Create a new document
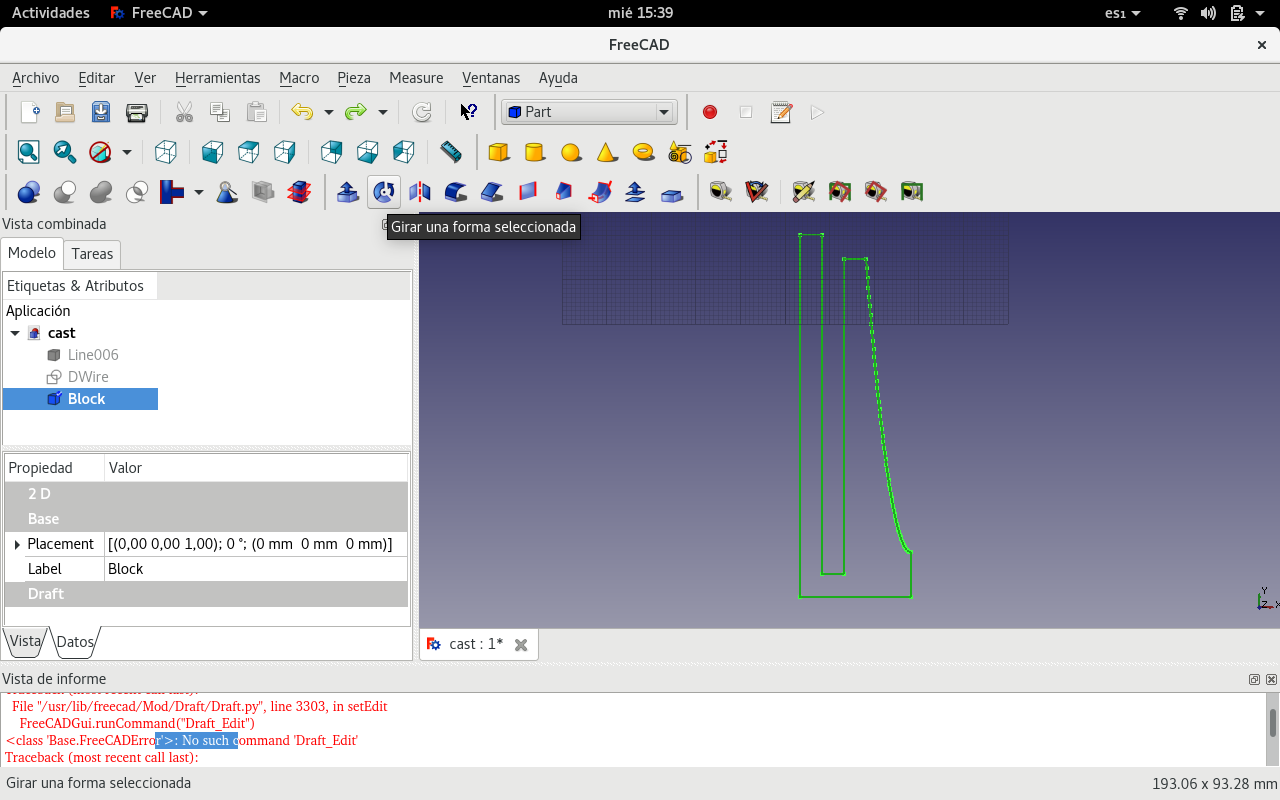1280x800 pixels. click(29, 112)
